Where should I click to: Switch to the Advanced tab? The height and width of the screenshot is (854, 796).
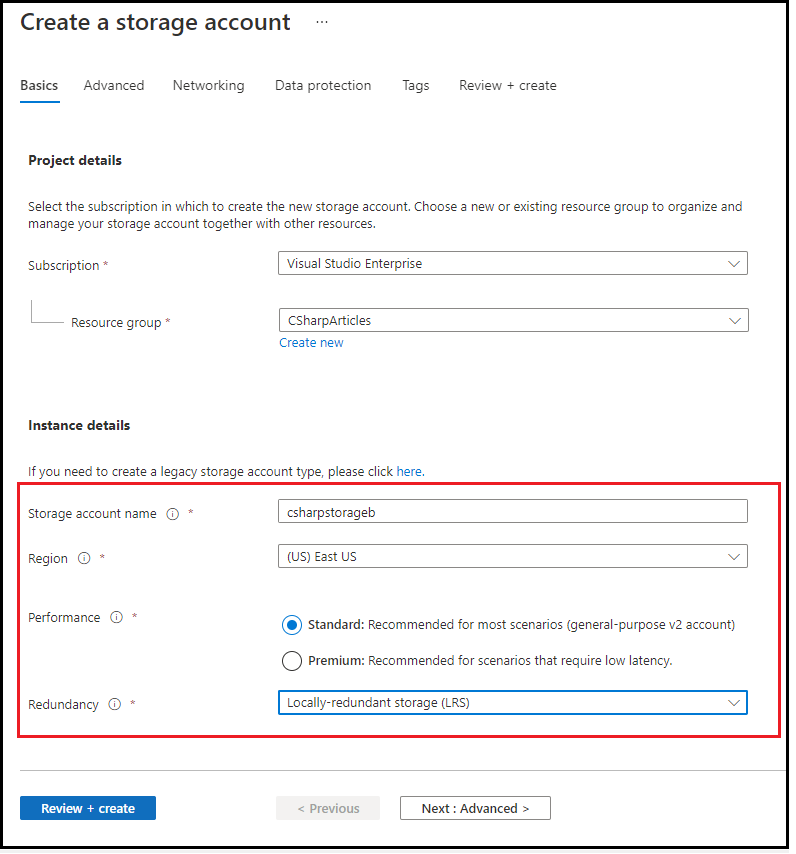114,86
